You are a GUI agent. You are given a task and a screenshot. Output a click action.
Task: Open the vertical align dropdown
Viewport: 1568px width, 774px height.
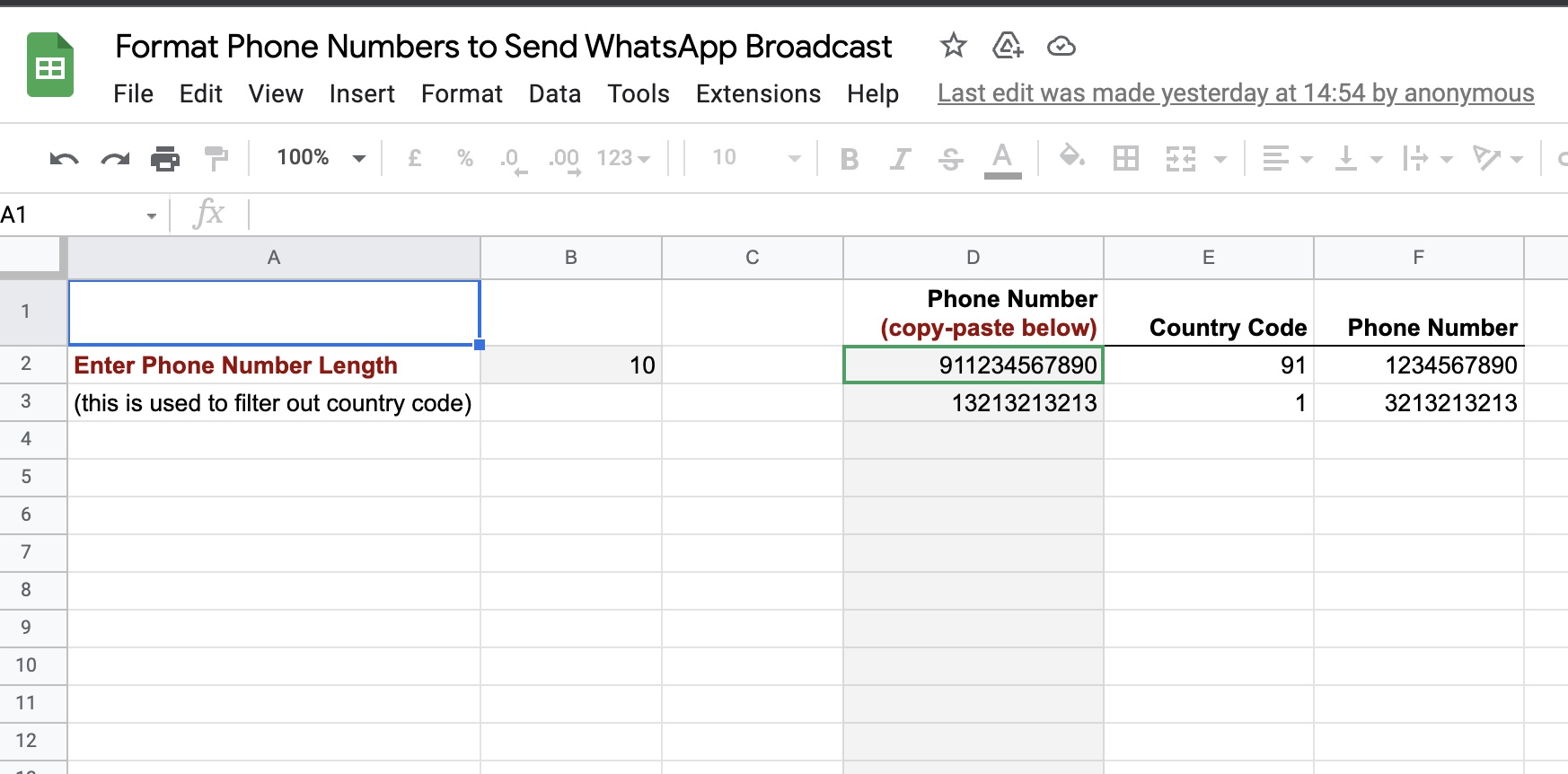1358,159
